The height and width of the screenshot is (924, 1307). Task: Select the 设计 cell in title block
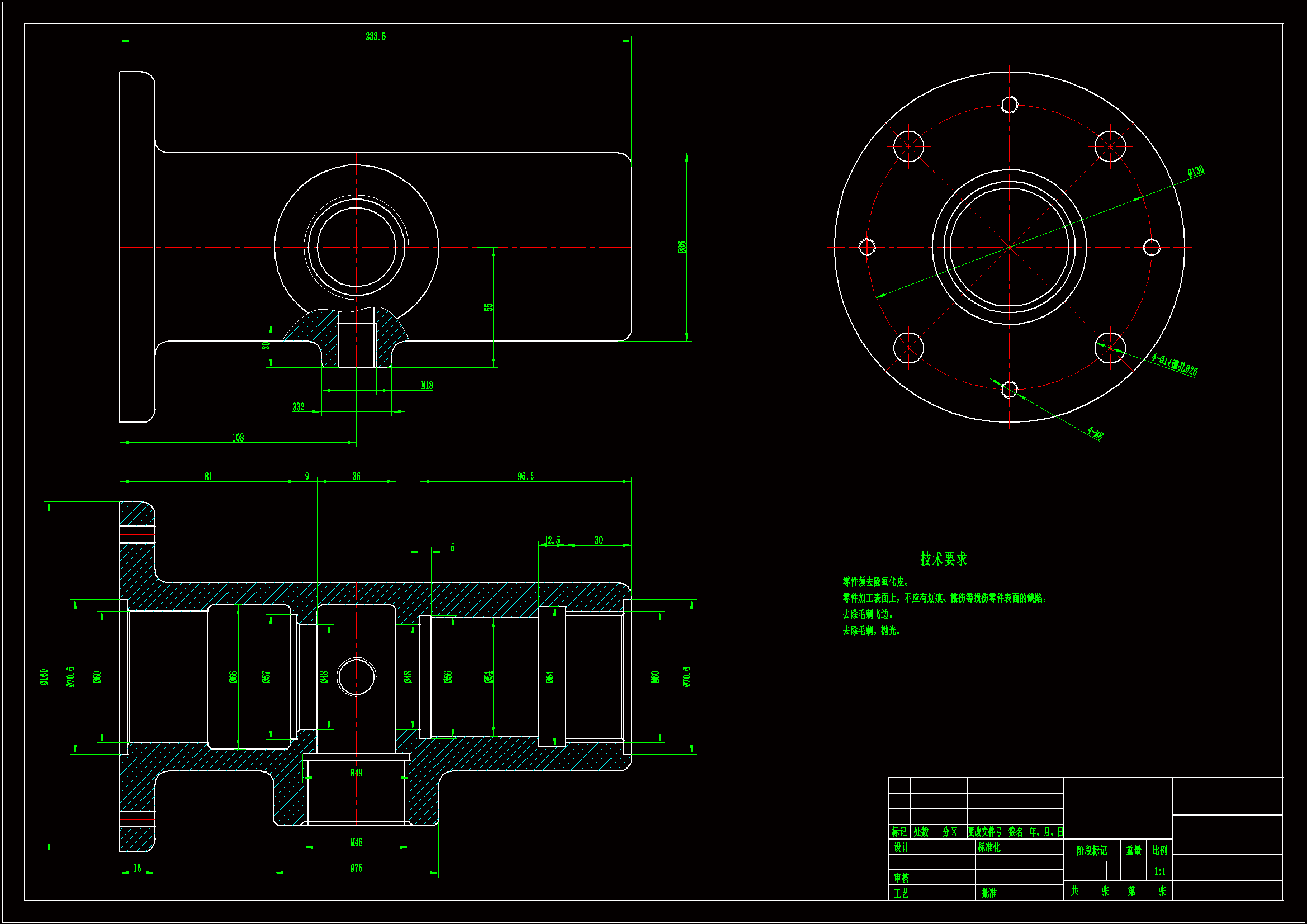click(901, 847)
